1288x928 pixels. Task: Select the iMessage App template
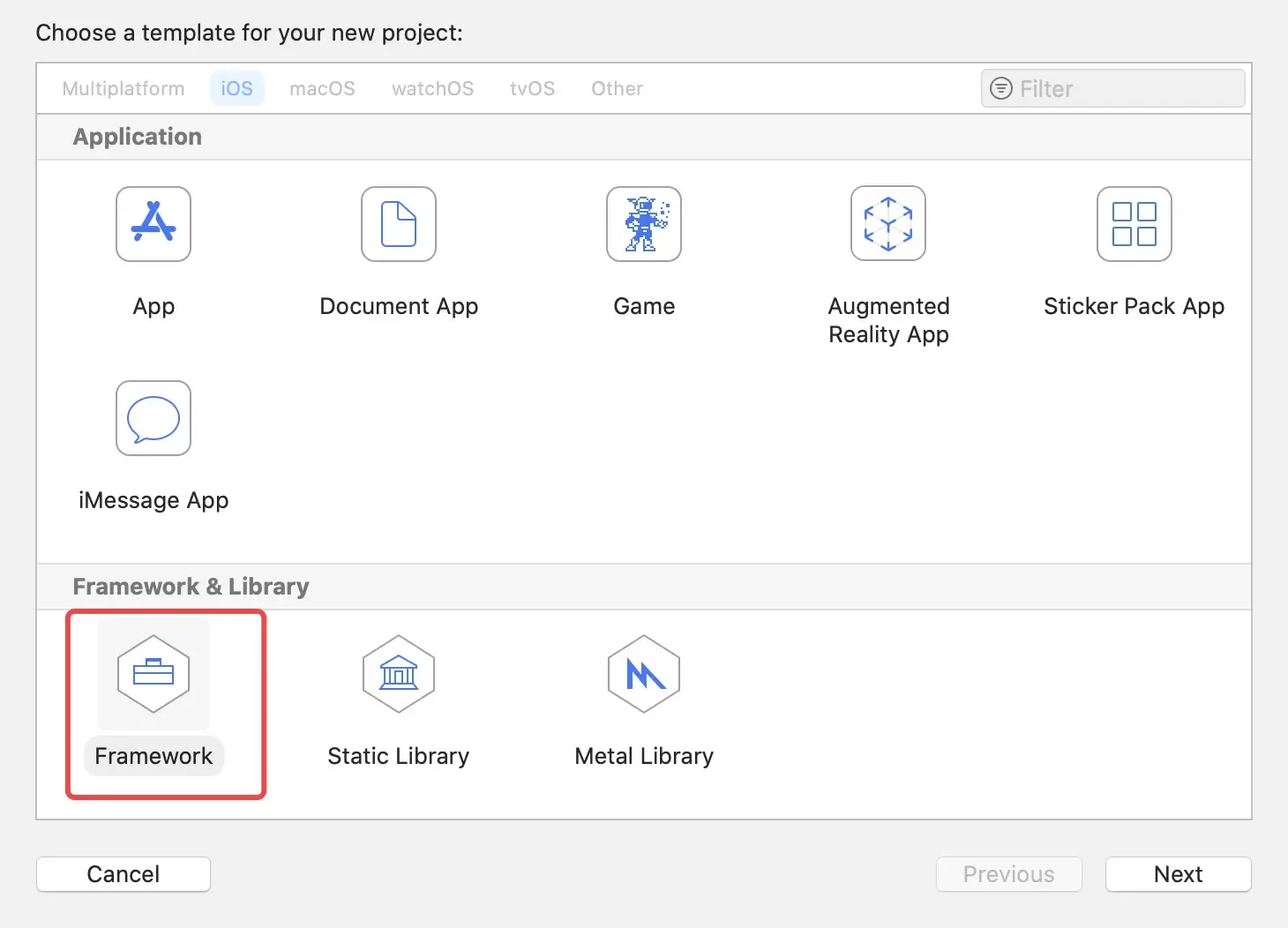[154, 418]
